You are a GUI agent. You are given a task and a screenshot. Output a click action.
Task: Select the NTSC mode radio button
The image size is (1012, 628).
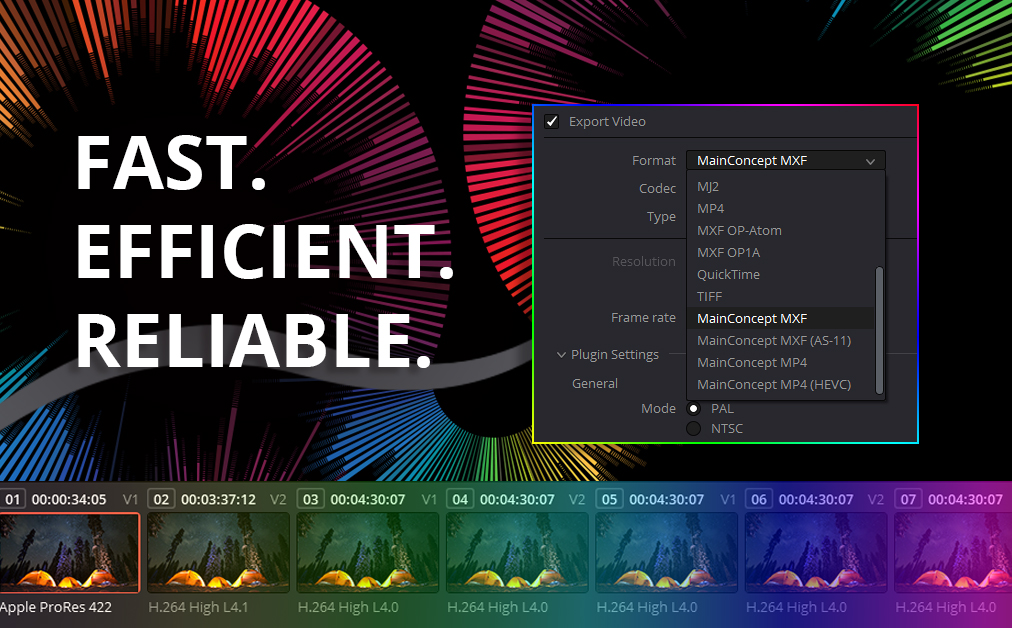[x=694, y=428]
